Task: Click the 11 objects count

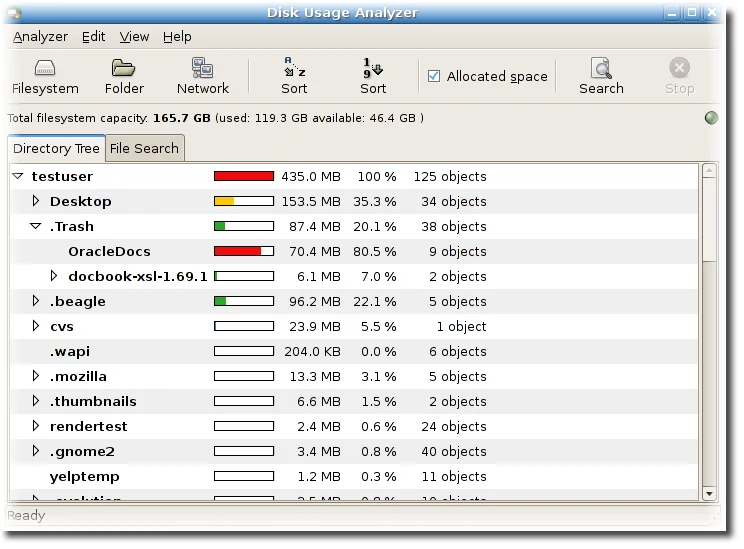Action: [454, 476]
